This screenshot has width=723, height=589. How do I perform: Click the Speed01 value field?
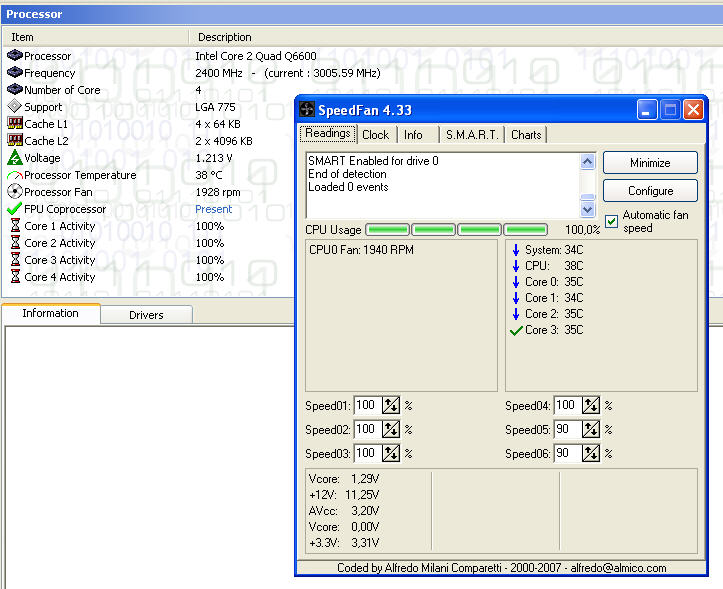point(368,405)
